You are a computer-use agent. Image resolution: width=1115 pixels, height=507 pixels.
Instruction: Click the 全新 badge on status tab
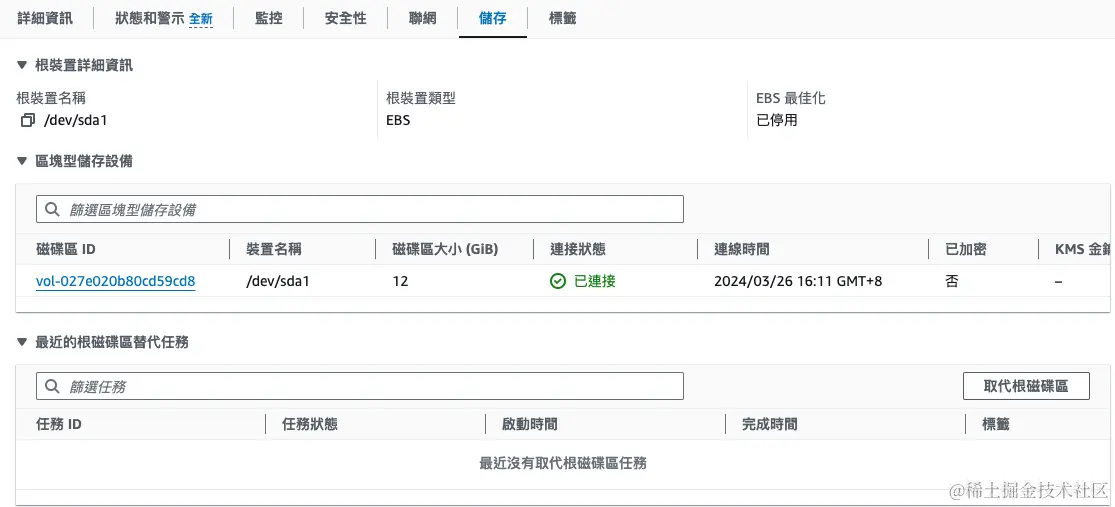pos(201,19)
